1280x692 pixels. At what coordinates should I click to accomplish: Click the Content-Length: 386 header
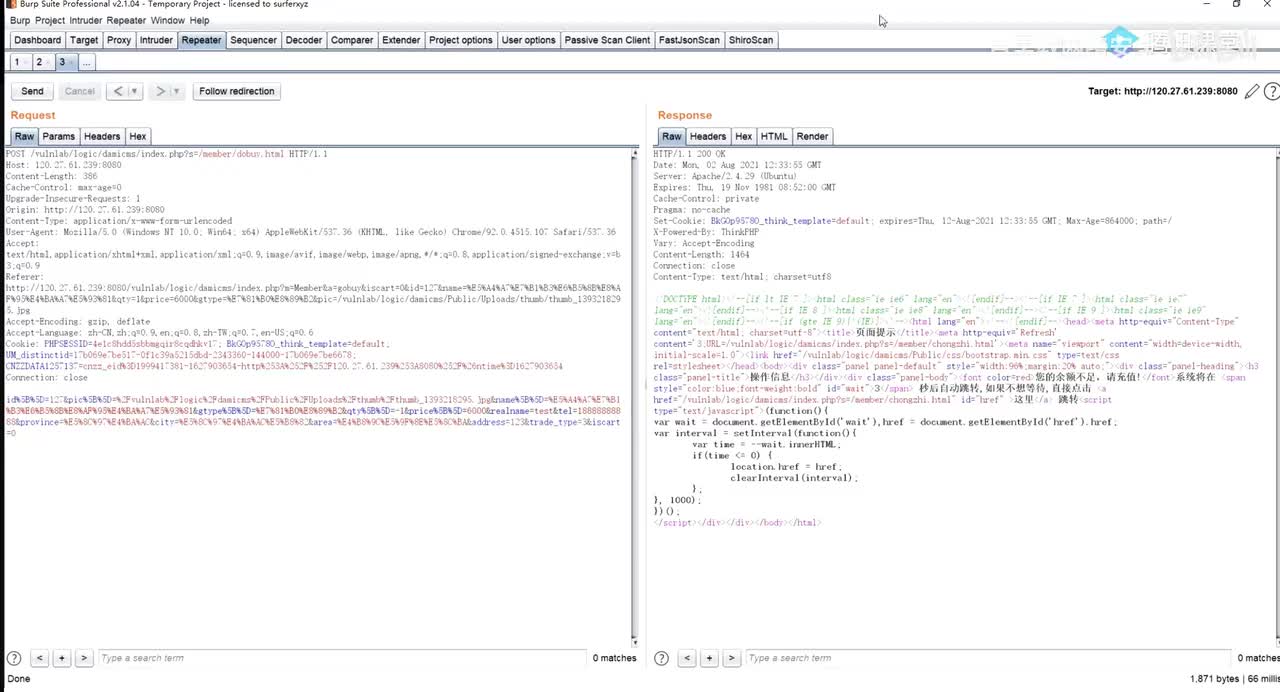[52, 176]
